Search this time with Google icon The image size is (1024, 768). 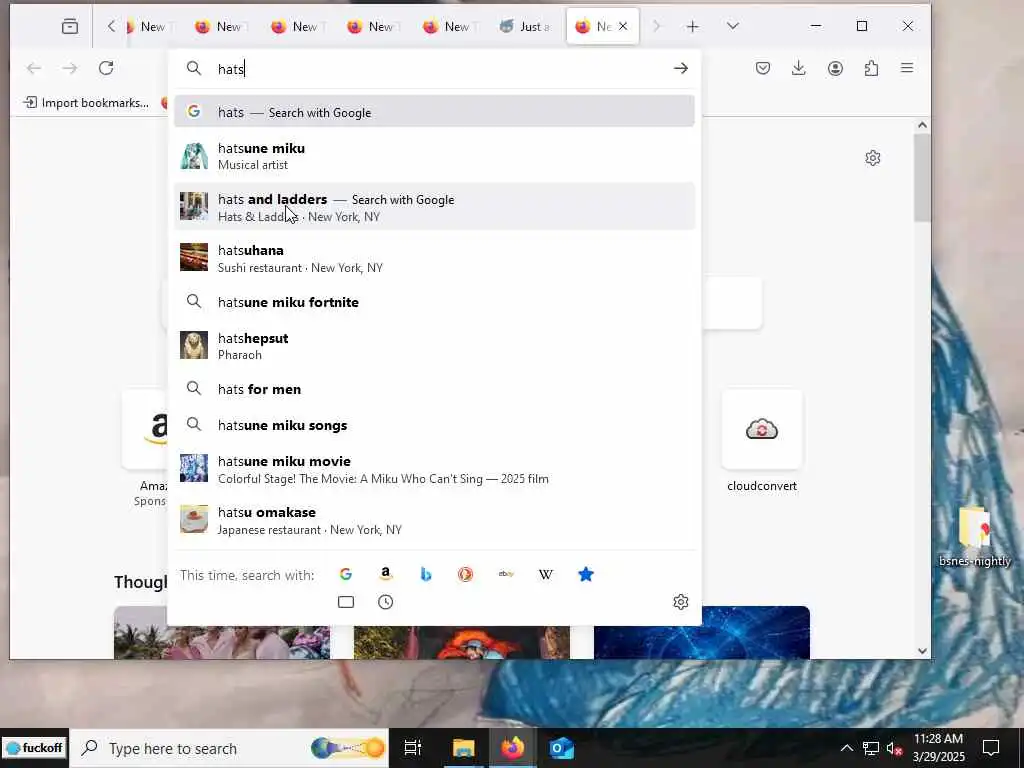(345, 574)
